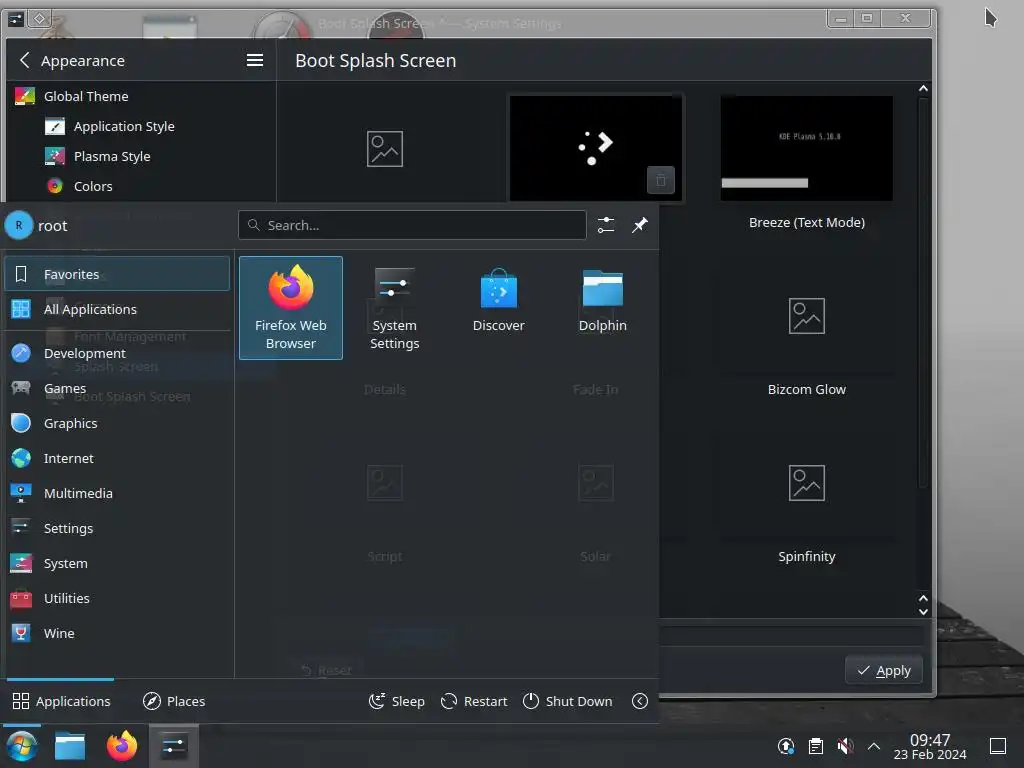Viewport: 1024px width, 768px height.
Task: Open Dolphin from the taskbar
Action: coord(70,746)
